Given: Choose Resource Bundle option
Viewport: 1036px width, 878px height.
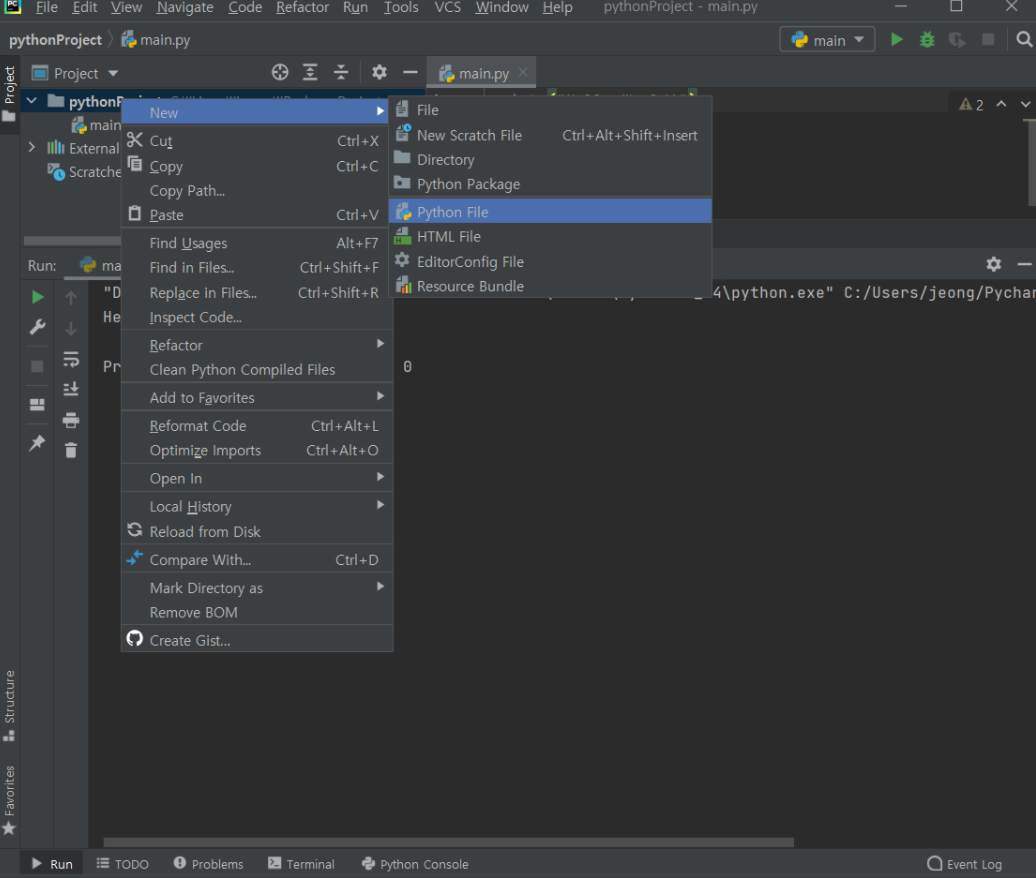Looking at the screenshot, I should [550, 286].
